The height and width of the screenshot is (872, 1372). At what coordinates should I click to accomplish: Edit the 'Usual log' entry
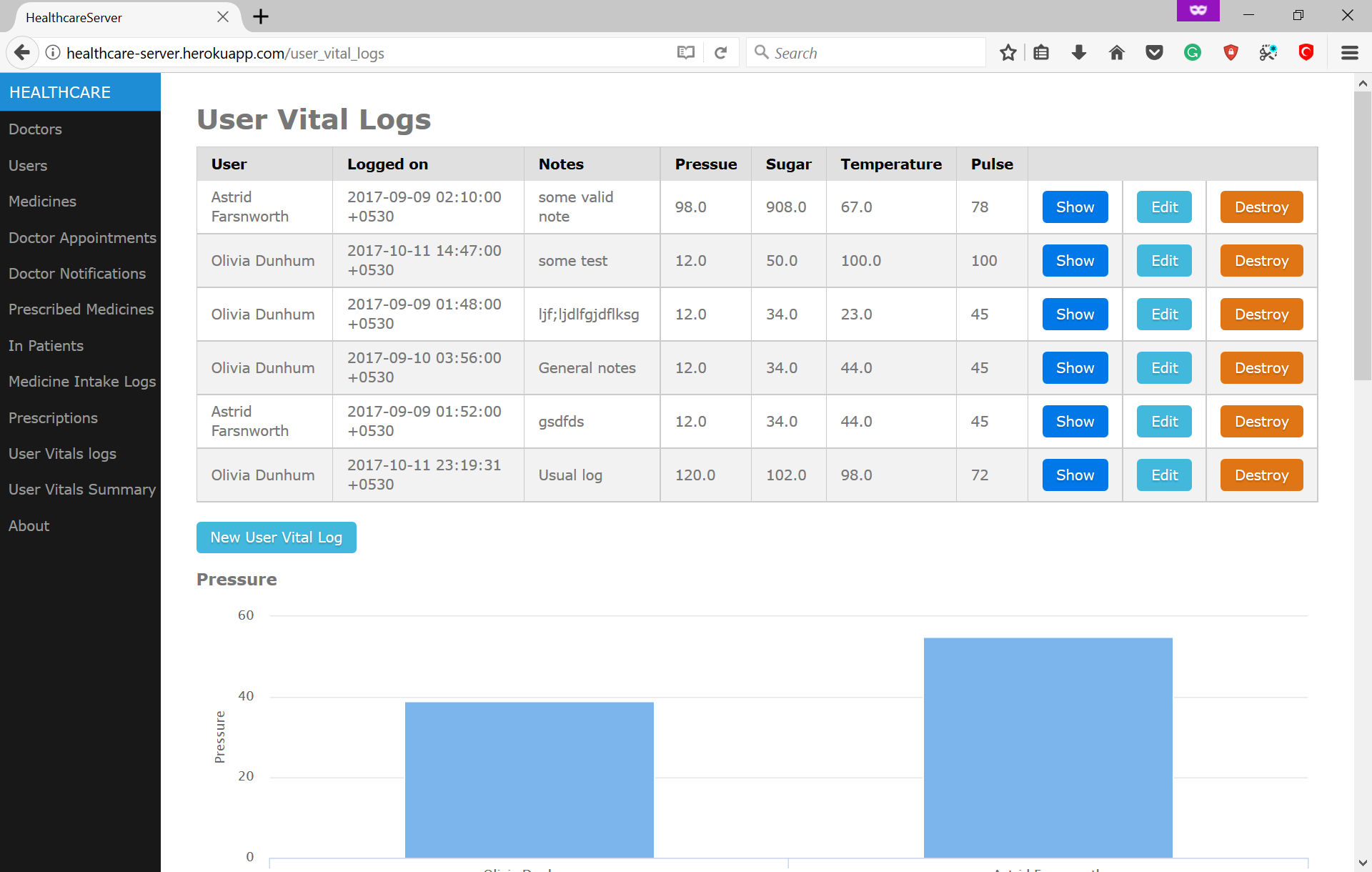(1163, 475)
